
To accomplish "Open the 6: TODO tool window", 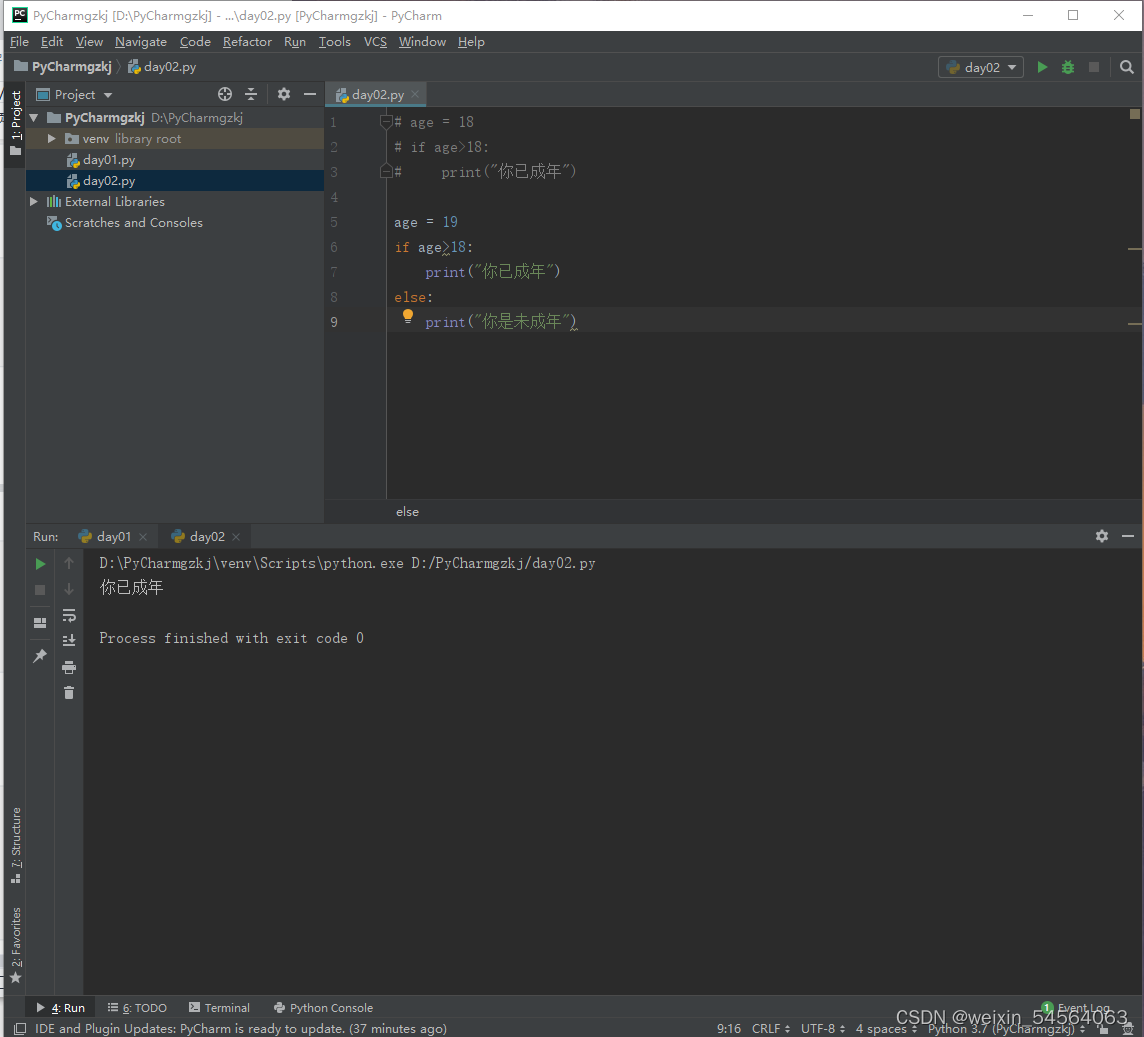I will 137,1008.
